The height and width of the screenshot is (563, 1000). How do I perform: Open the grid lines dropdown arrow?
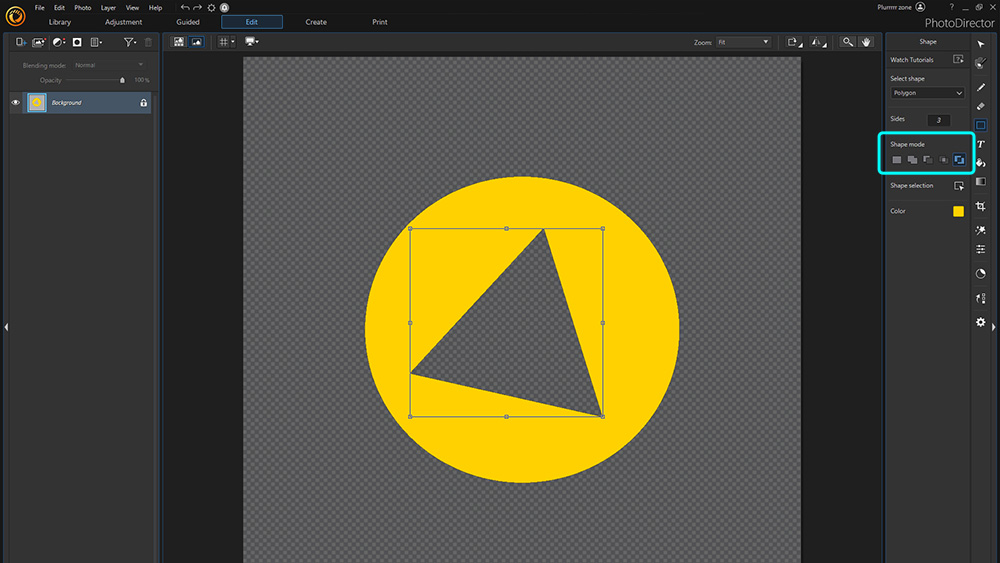pyautogui.click(x=233, y=42)
